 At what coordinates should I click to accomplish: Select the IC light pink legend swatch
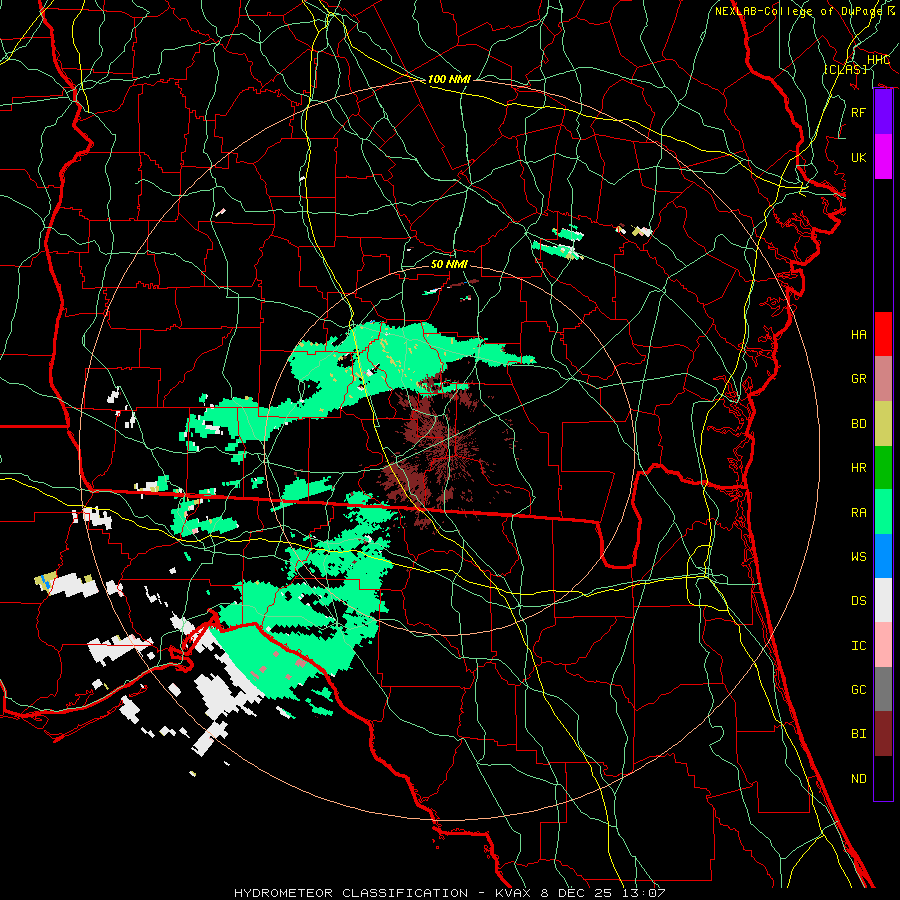883,645
